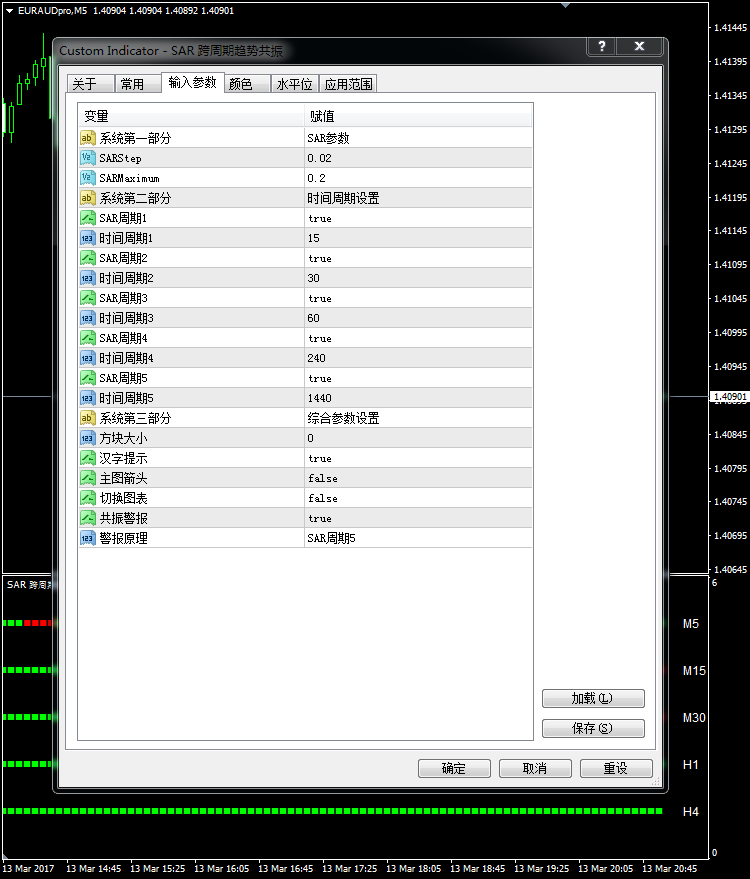
Task: Click the help question mark button
Action: click(x=601, y=47)
